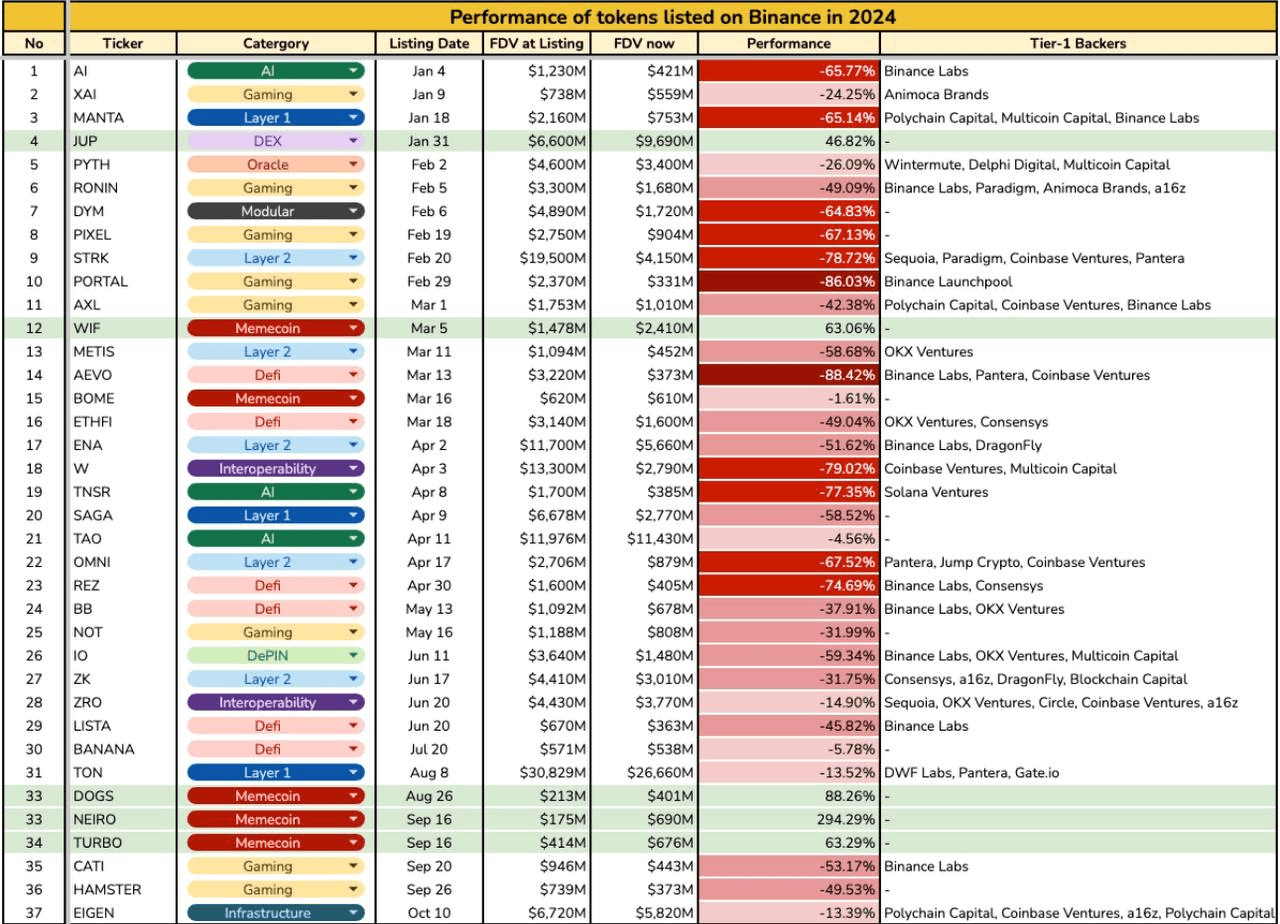Select the ETHFI ticker cell

tap(123, 422)
